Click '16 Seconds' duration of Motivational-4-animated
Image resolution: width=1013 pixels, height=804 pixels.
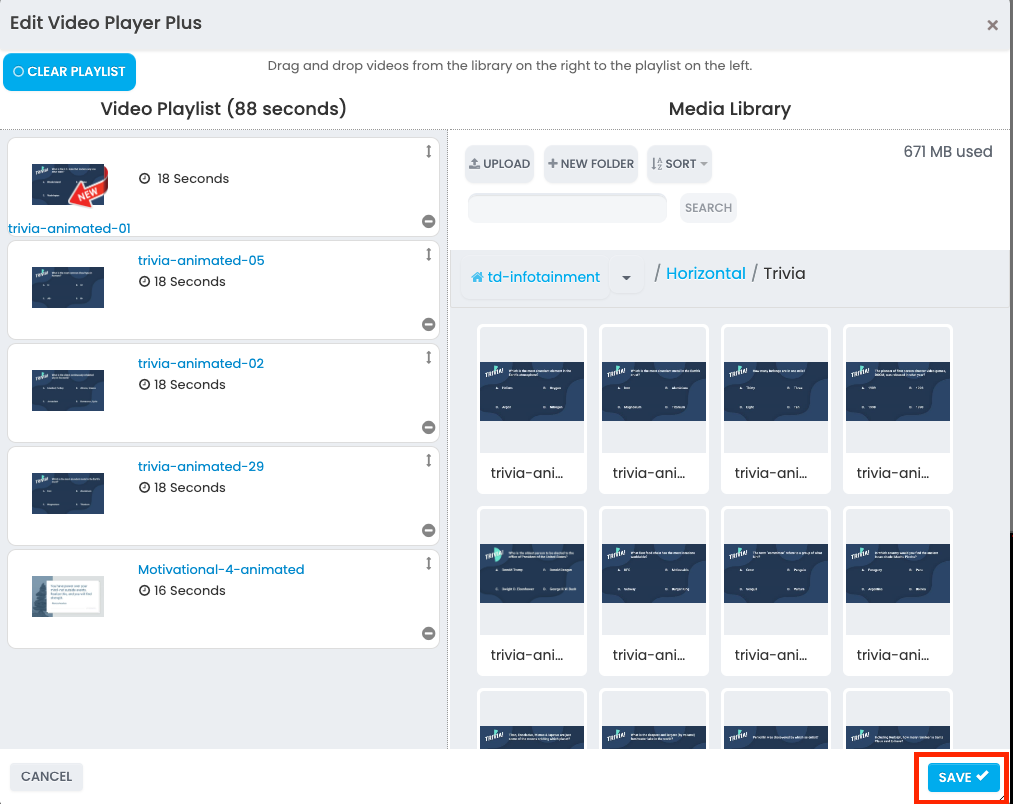point(189,591)
